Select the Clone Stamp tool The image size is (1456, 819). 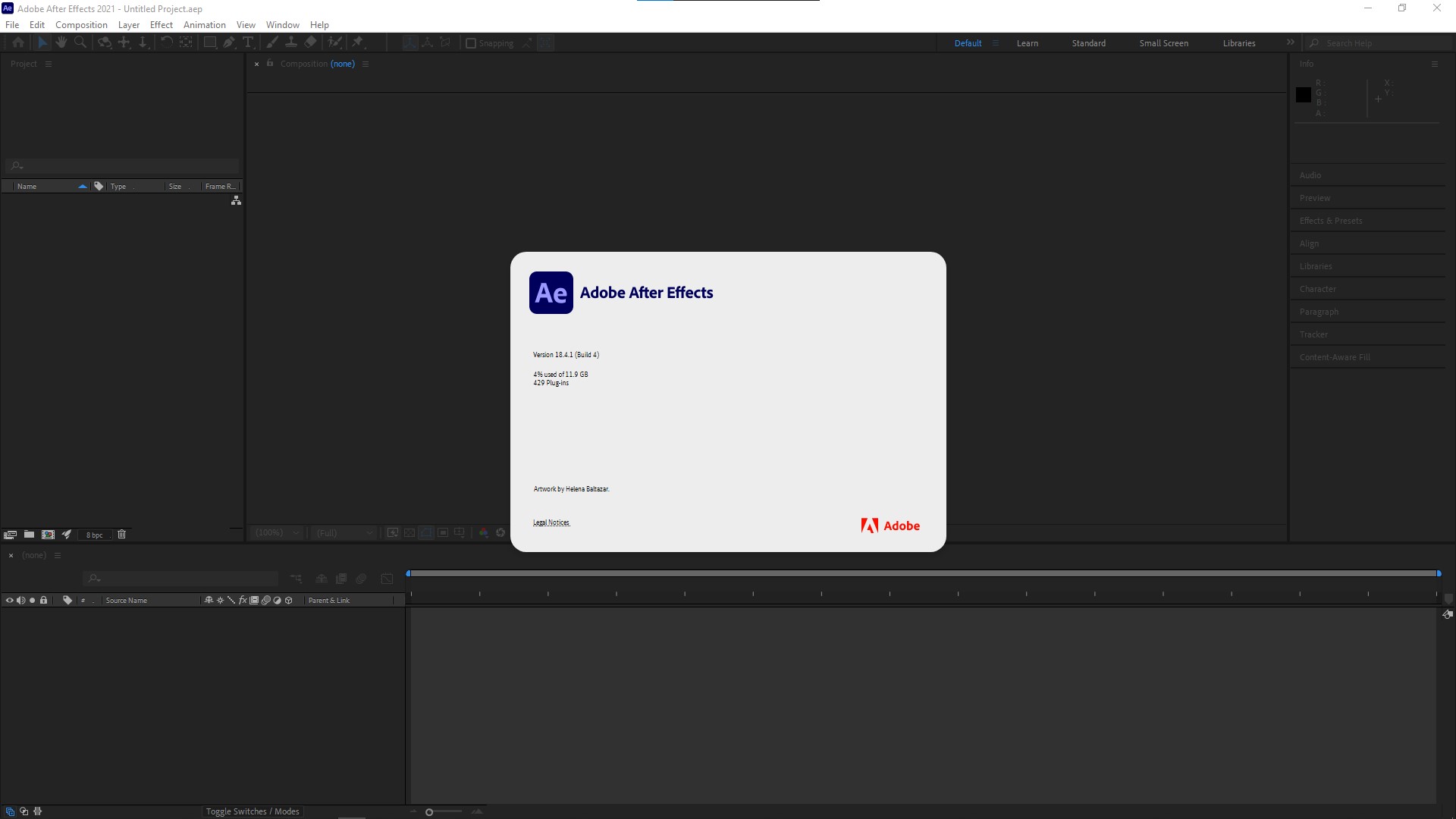[x=291, y=42]
